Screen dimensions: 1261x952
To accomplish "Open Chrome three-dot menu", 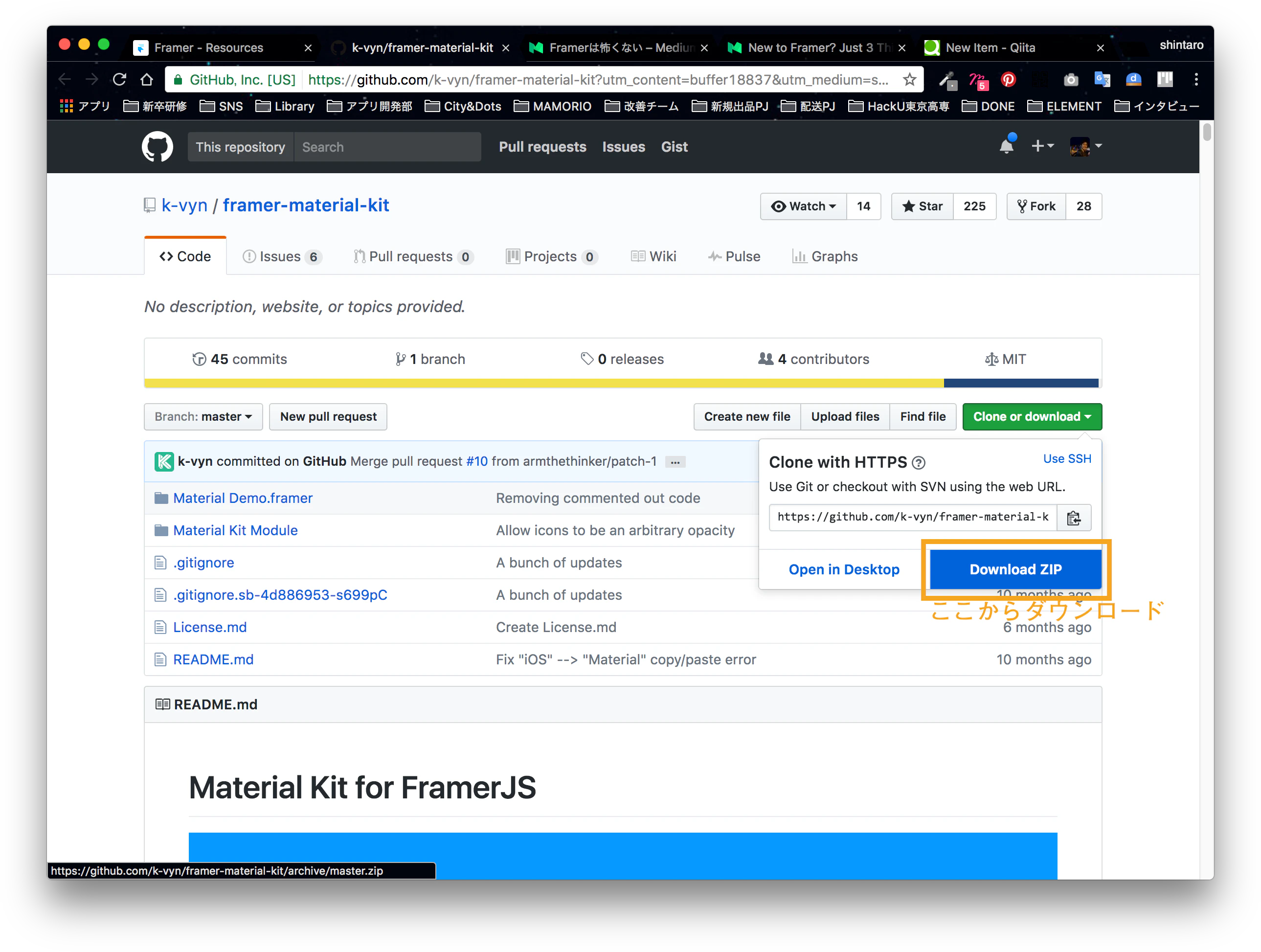I will coord(1196,80).
